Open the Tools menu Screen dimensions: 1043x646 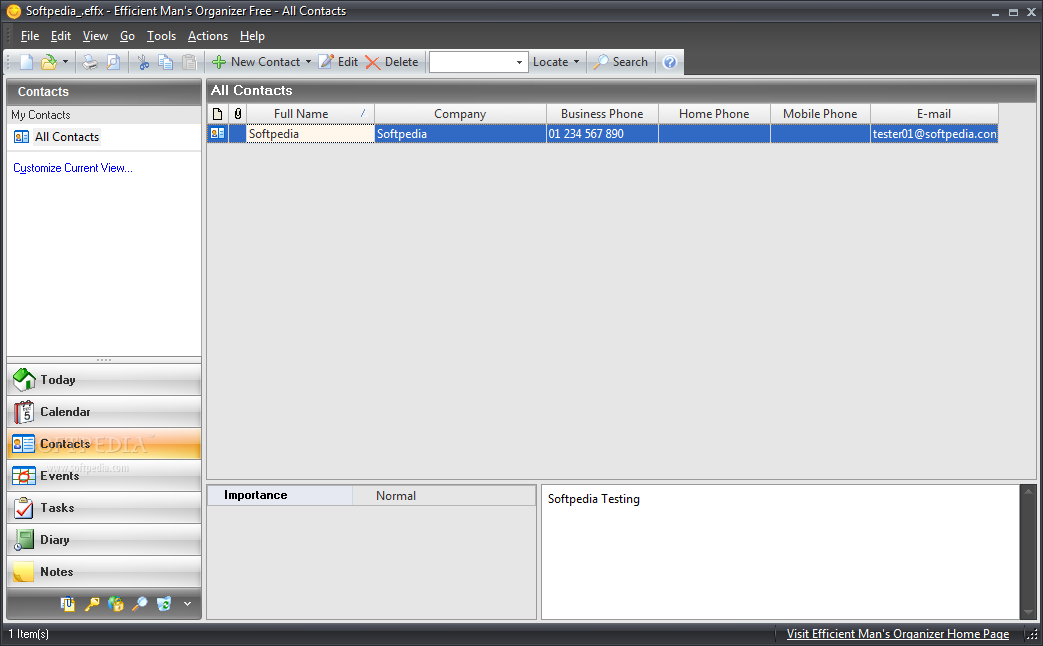[161, 36]
